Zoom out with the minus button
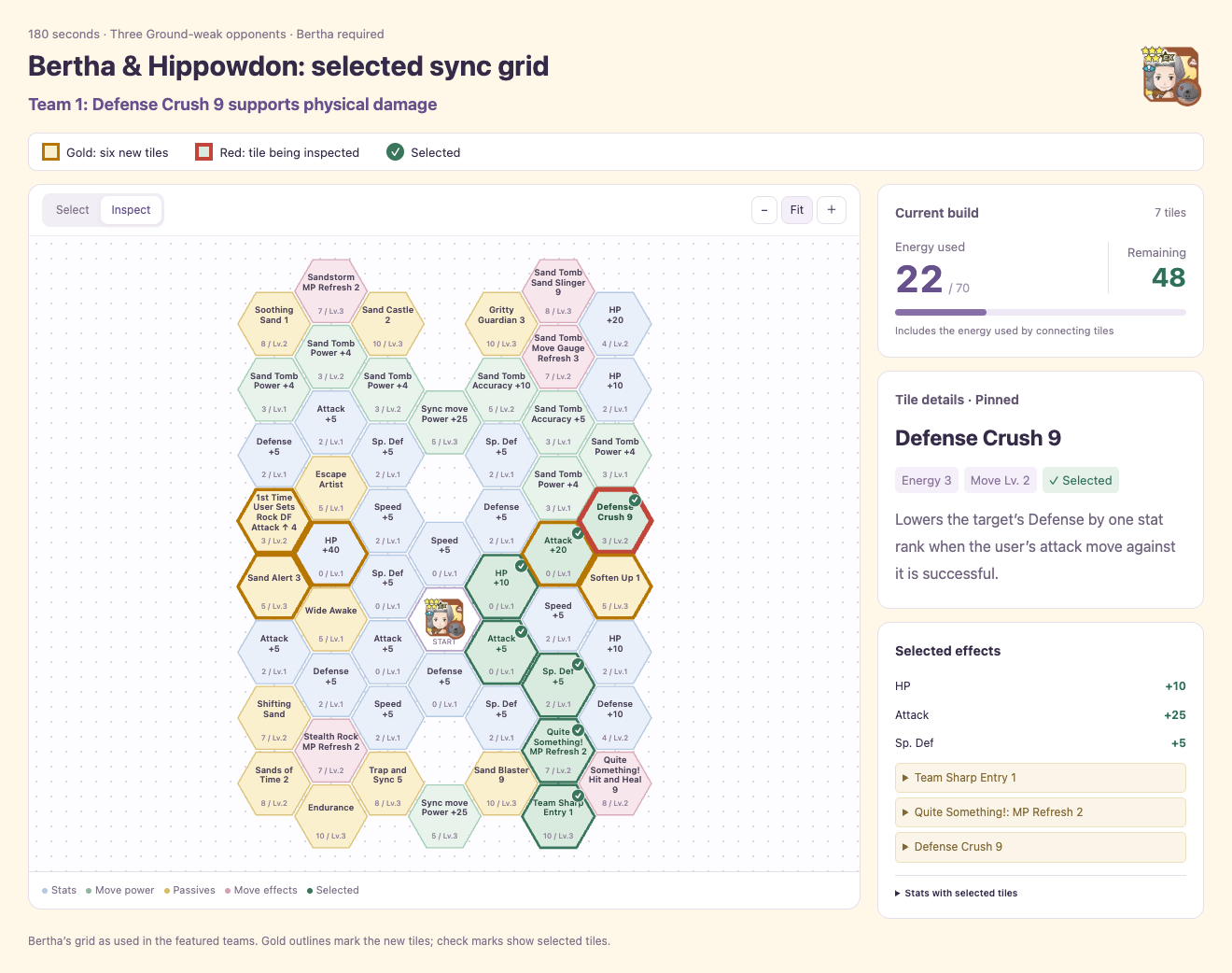The height and width of the screenshot is (973, 1232). (x=764, y=210)
